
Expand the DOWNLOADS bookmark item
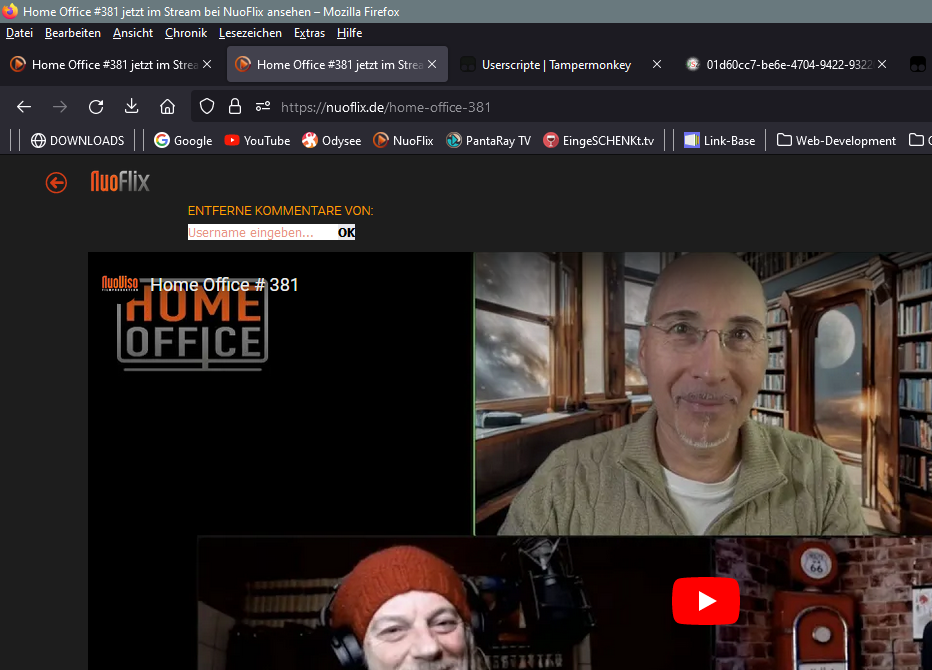pyautogui.click(x=77, y=141)
